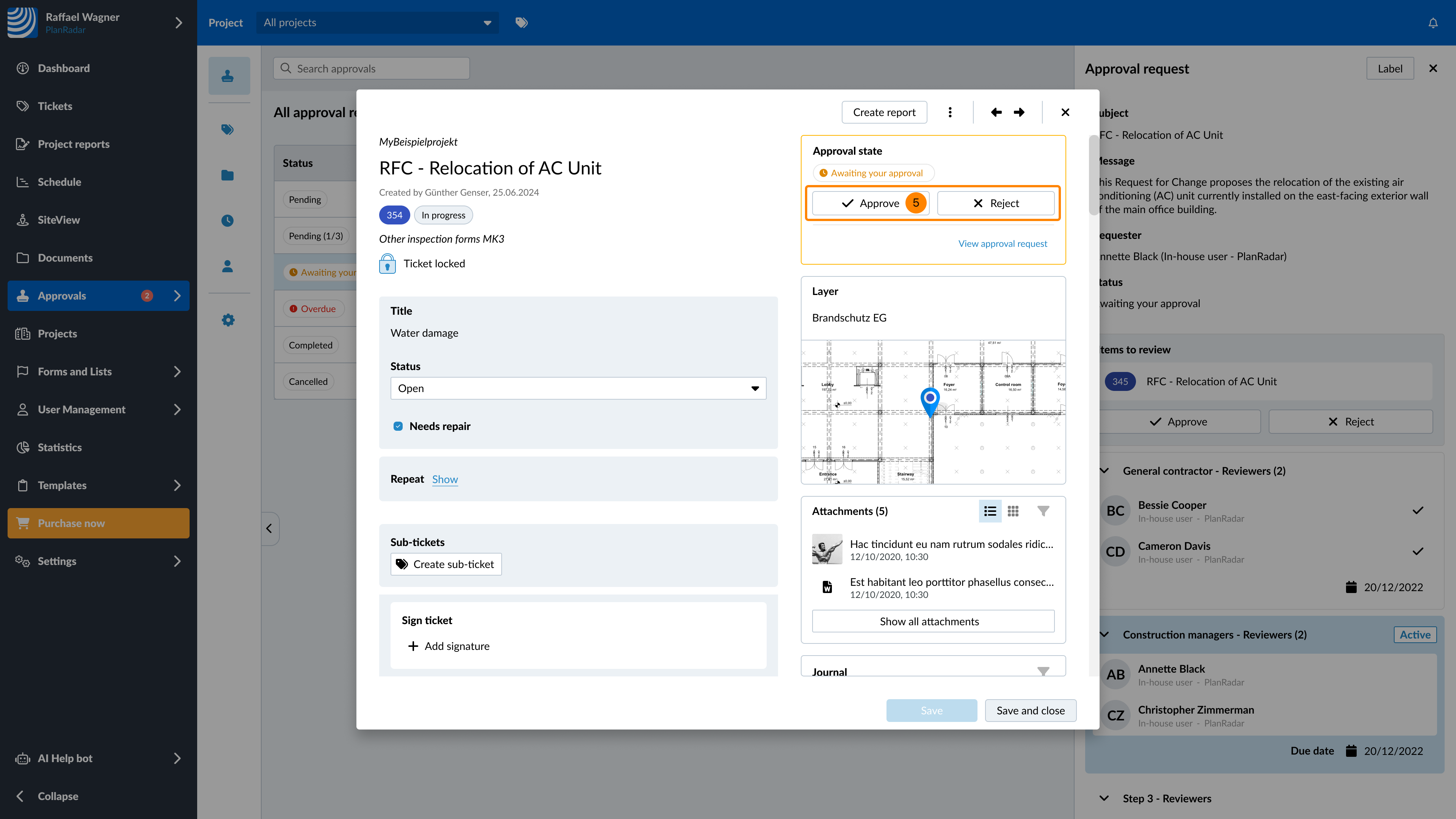Go to next ticket with right arrow

(x=1019, y=112)
